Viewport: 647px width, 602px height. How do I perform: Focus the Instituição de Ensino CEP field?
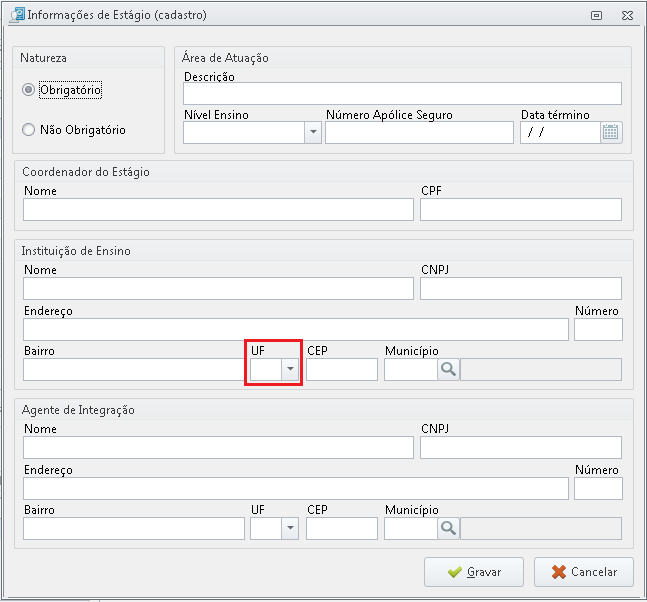coord(342,369)
